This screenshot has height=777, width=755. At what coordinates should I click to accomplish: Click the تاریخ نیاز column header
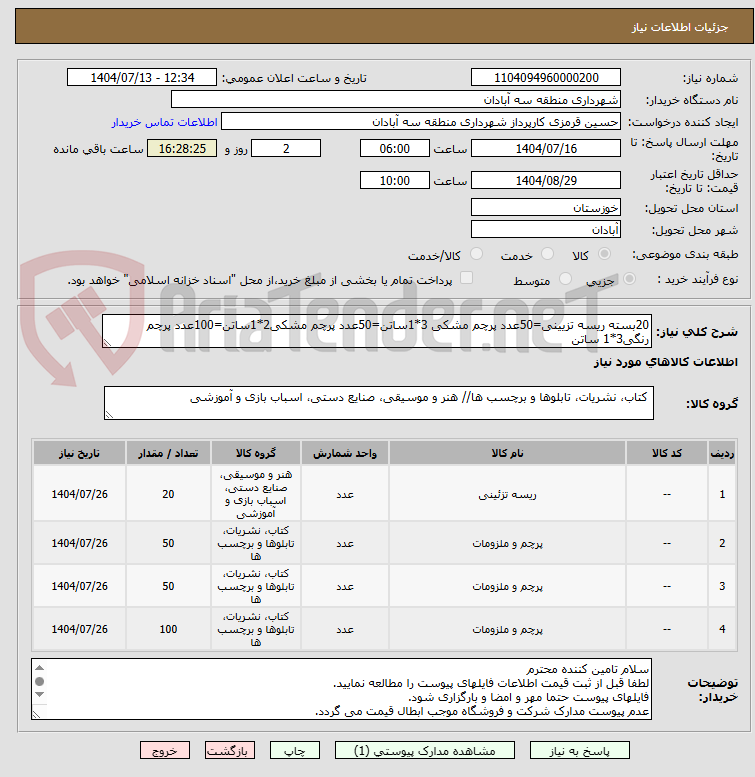point(79,453)
